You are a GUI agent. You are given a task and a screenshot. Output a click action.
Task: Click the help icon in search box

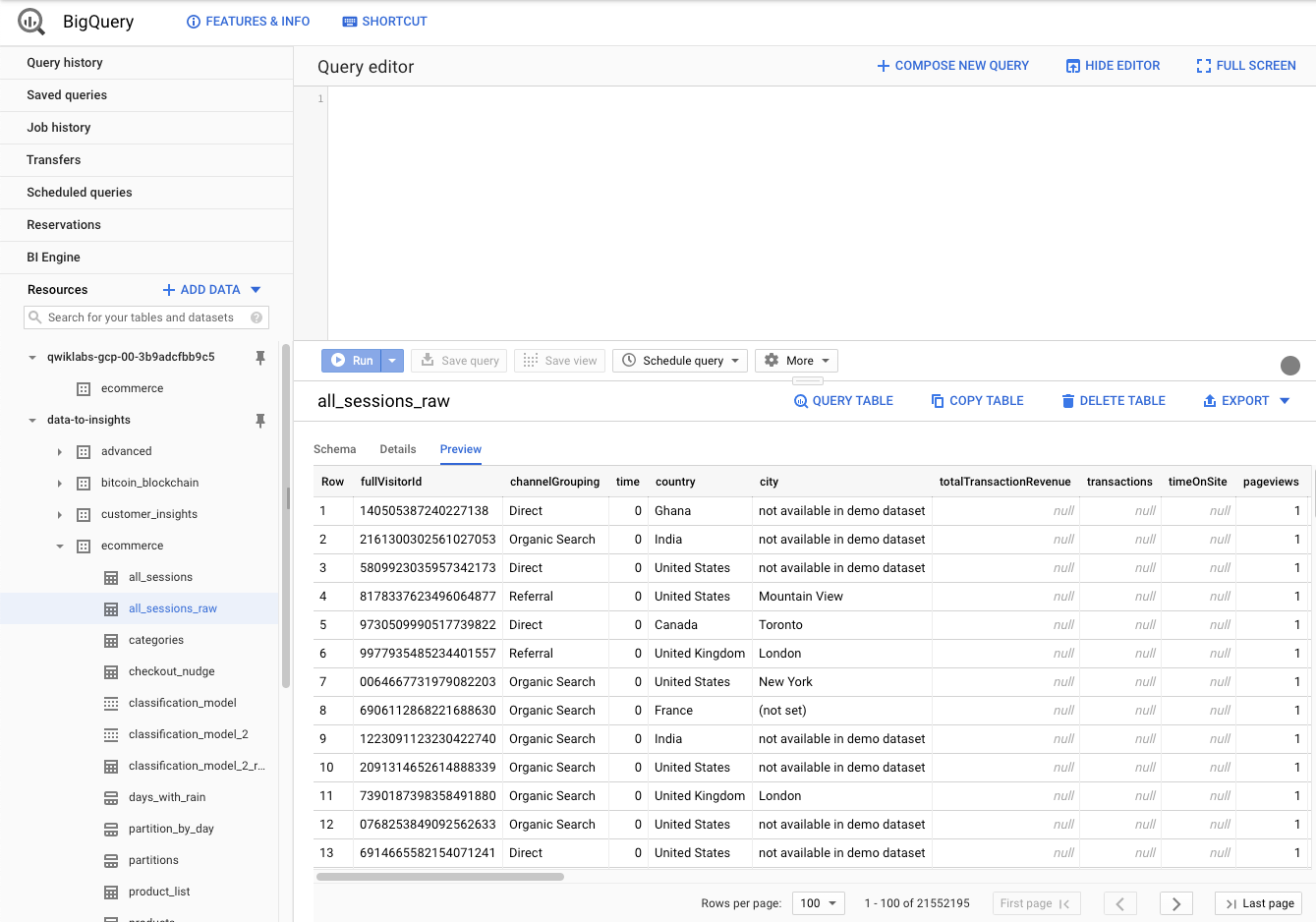[x=257, y=317]
